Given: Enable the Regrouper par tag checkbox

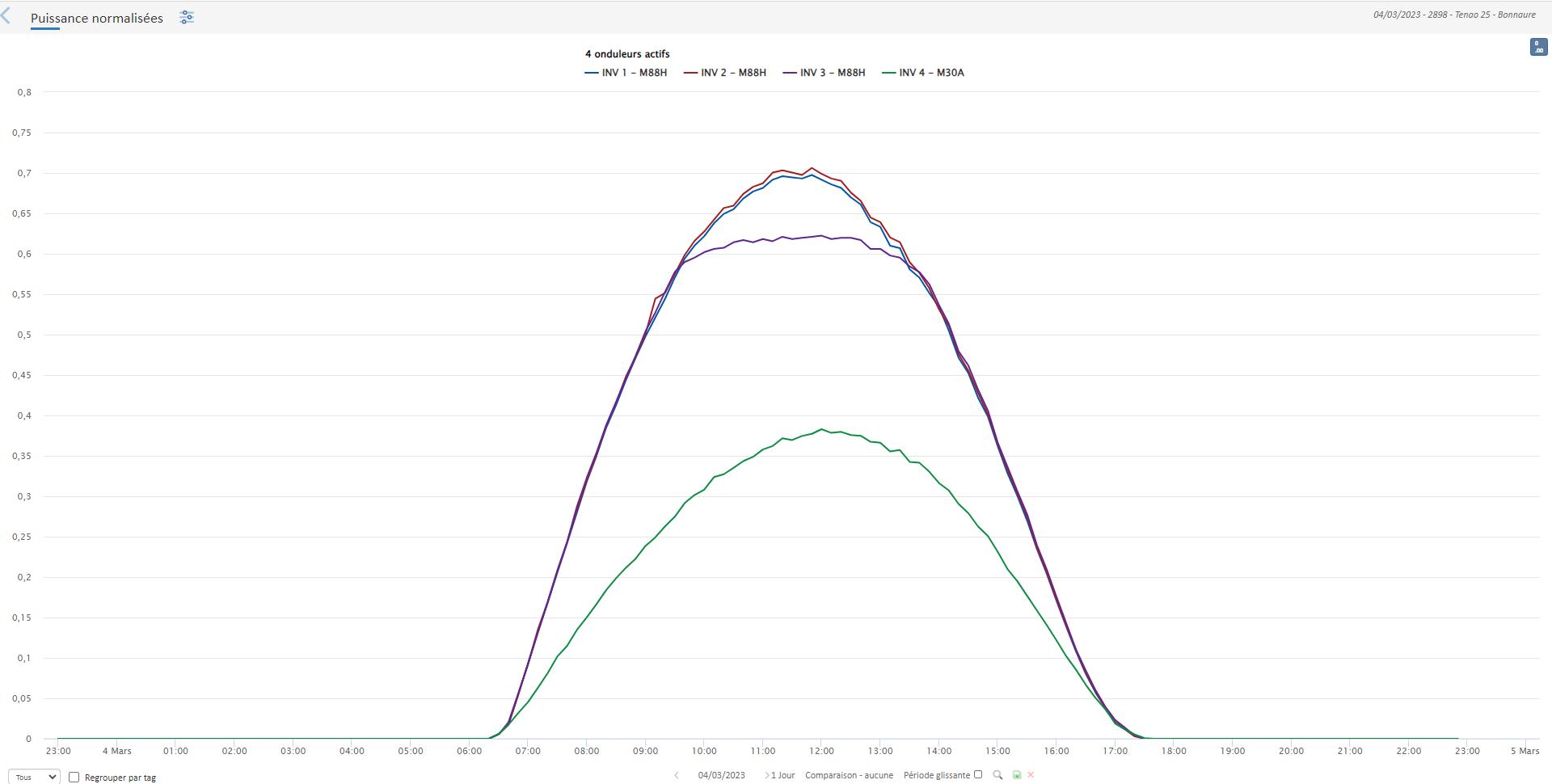Looking at the screenshot, I should (x=74, y=777).
